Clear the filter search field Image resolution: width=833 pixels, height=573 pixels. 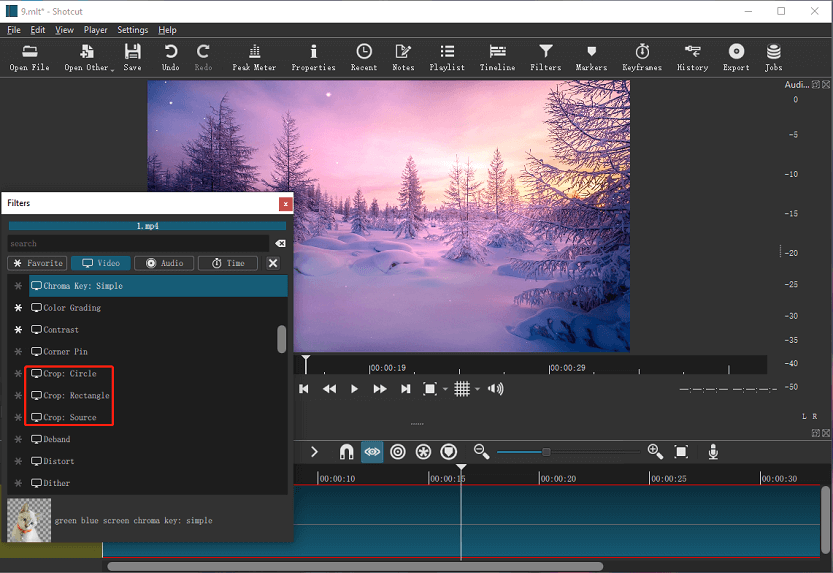coord(280,243)
